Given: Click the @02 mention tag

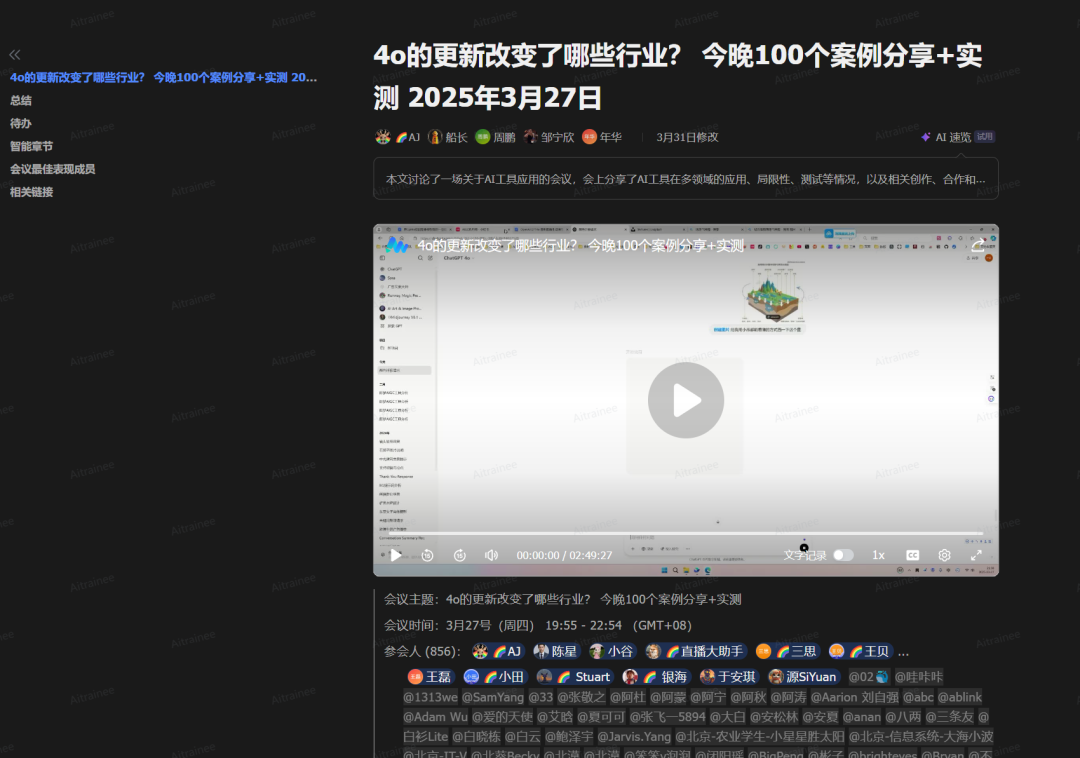Looking at the screenshot, I should click(x=869, y=677).
